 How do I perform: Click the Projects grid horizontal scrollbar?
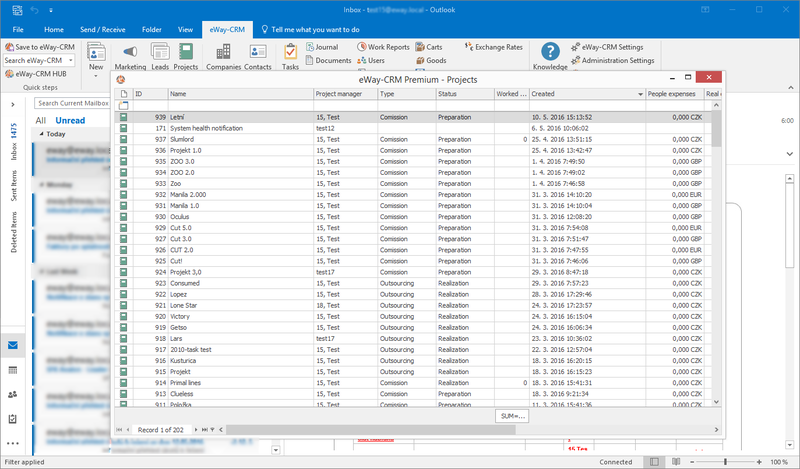click(371, 430)
